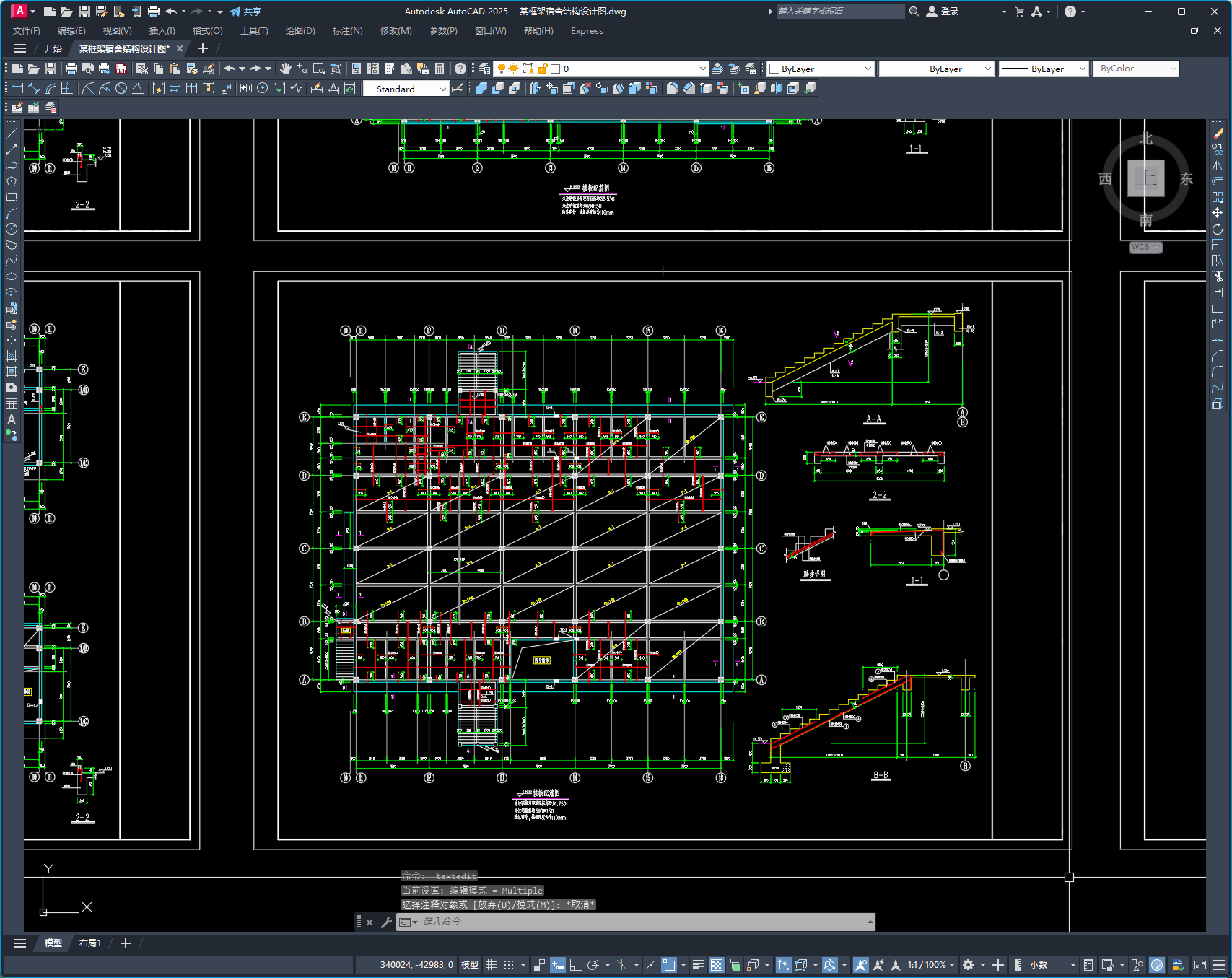Toggle ortho mode in status bar
Screen dimensions: 1232x978
[x=575, y=965]
